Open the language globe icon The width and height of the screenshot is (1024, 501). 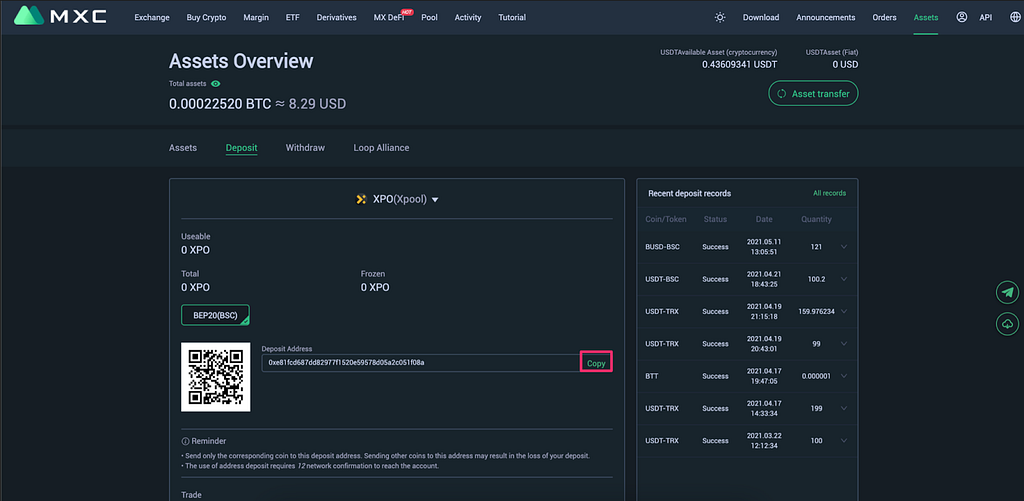tap(1014, 18)
